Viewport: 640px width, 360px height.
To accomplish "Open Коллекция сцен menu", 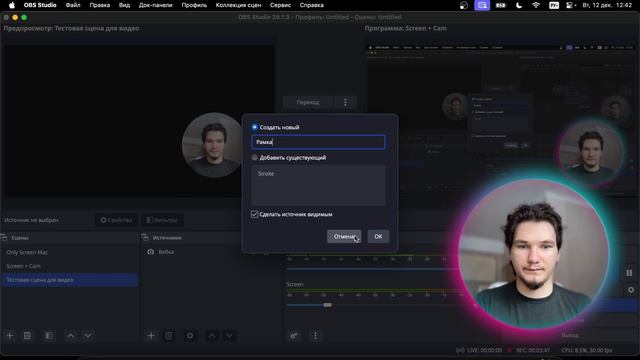I will tap(238, 5).
